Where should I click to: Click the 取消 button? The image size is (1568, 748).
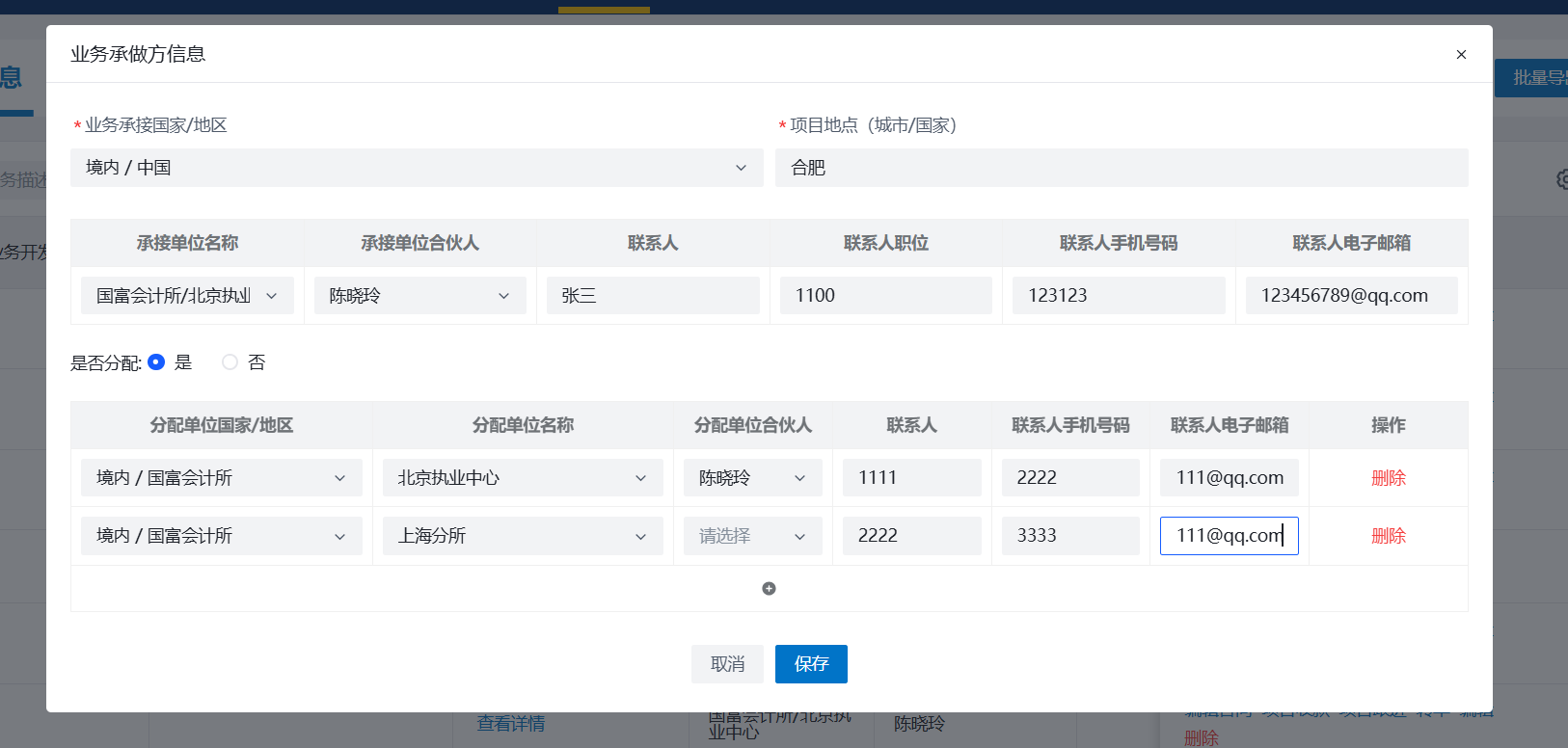tap(727, 664)
